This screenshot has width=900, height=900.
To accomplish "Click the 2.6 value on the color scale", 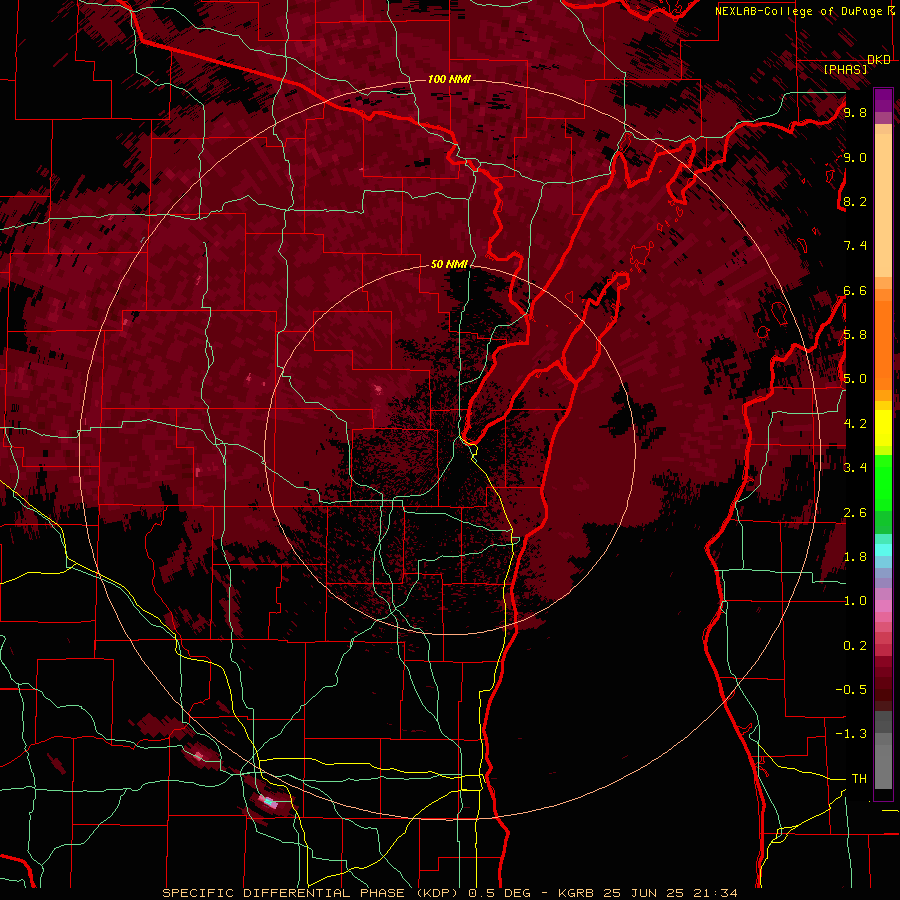I will point(855,513).
